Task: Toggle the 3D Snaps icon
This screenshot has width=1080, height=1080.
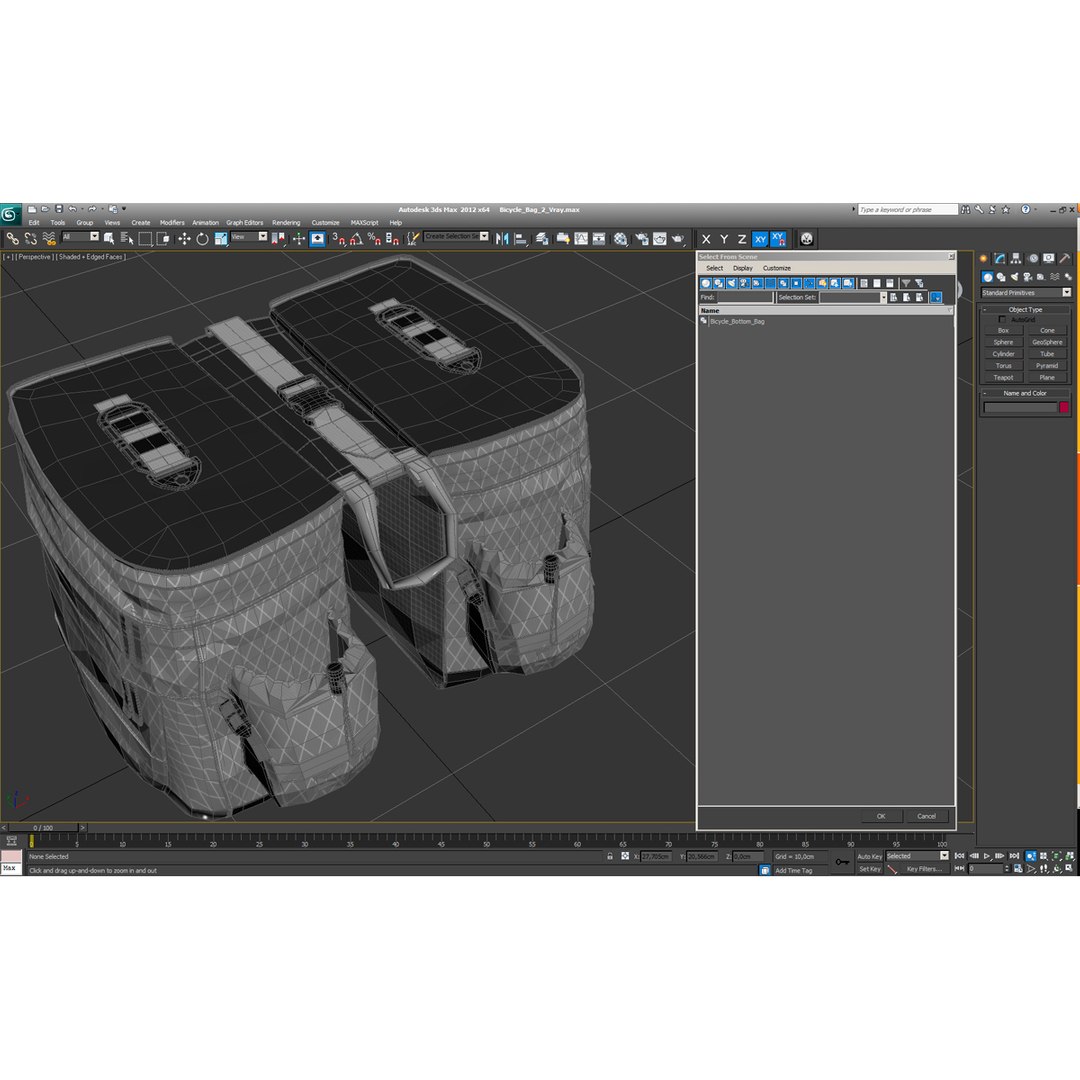Action: click(x=338, y=239)
